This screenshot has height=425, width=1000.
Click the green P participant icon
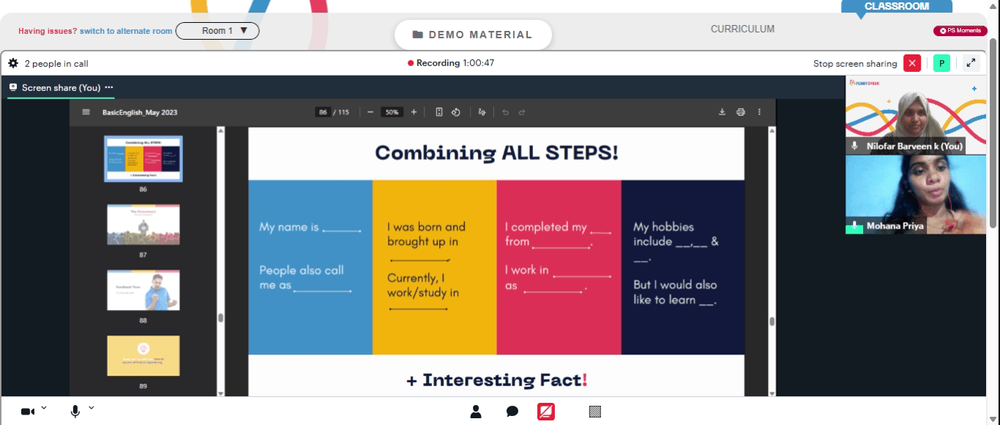[x=941, y=63]
